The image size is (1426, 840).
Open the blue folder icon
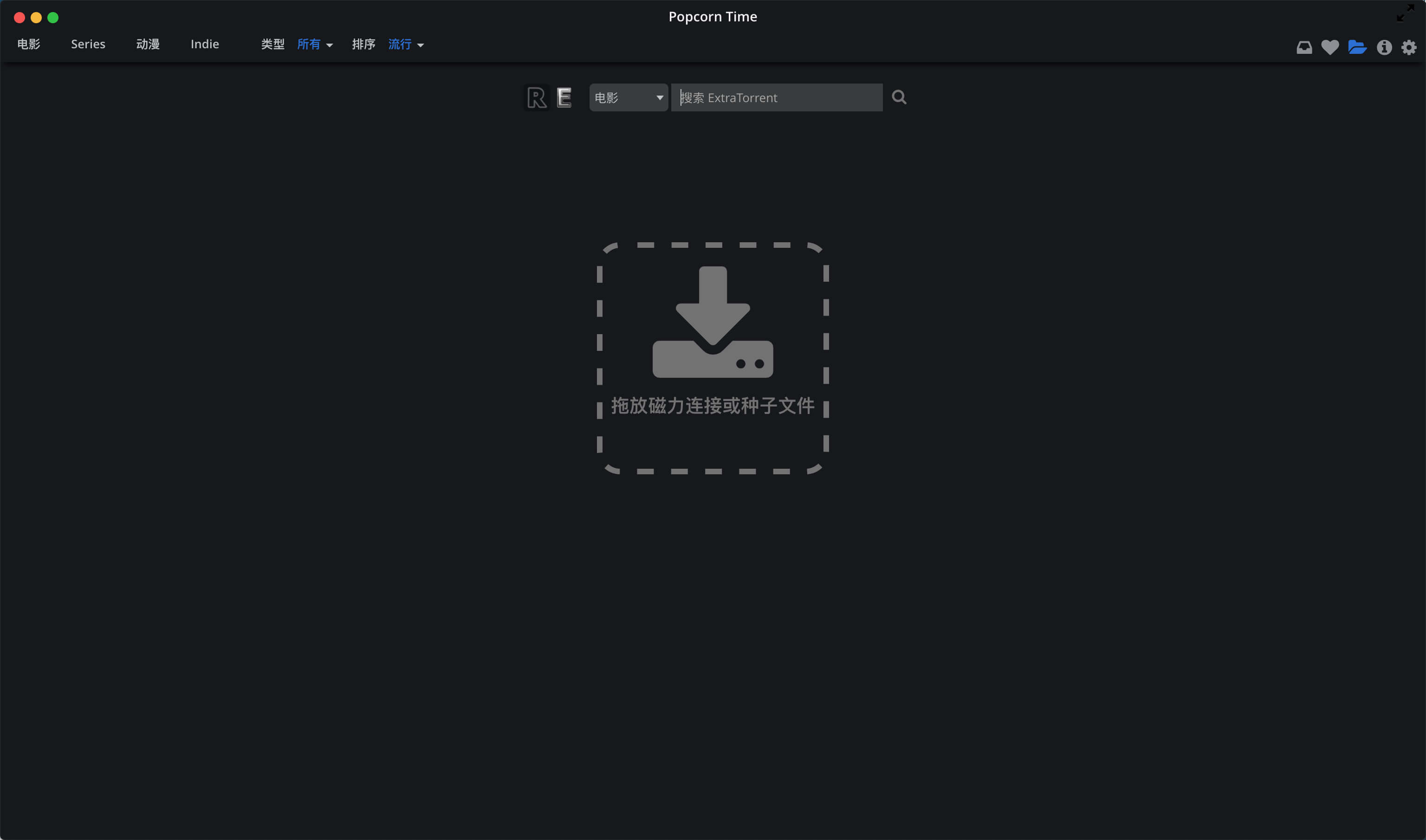(x=1357, y=47)
